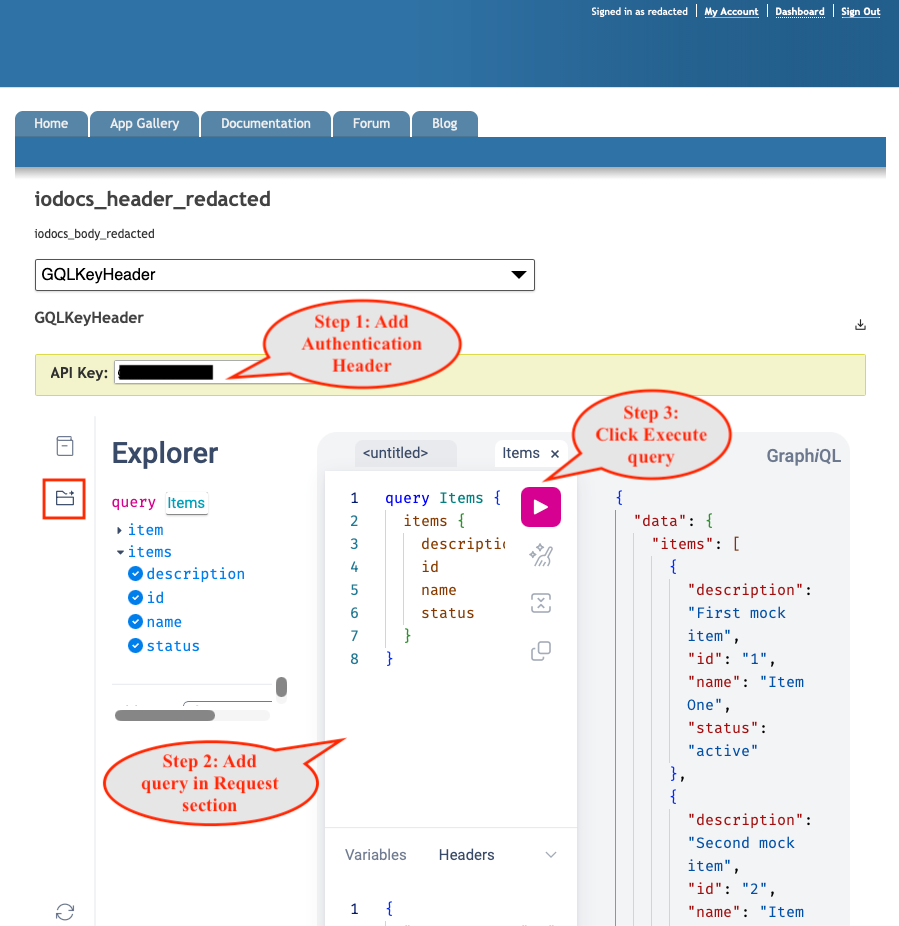Close the Items query tab
Viewport: 899px width, 926px height.
tap(555, 454)
